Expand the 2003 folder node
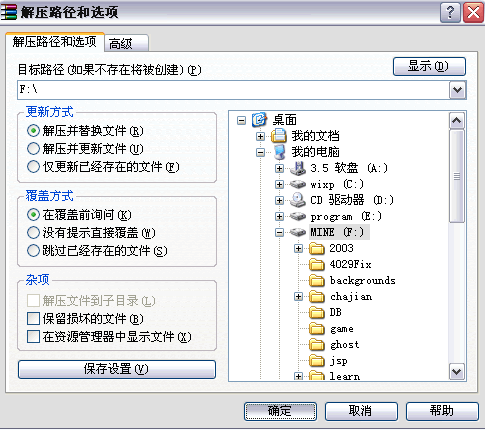Image resolution: width=485 pixels, height=430 pixels. click(x=299, y=248)
